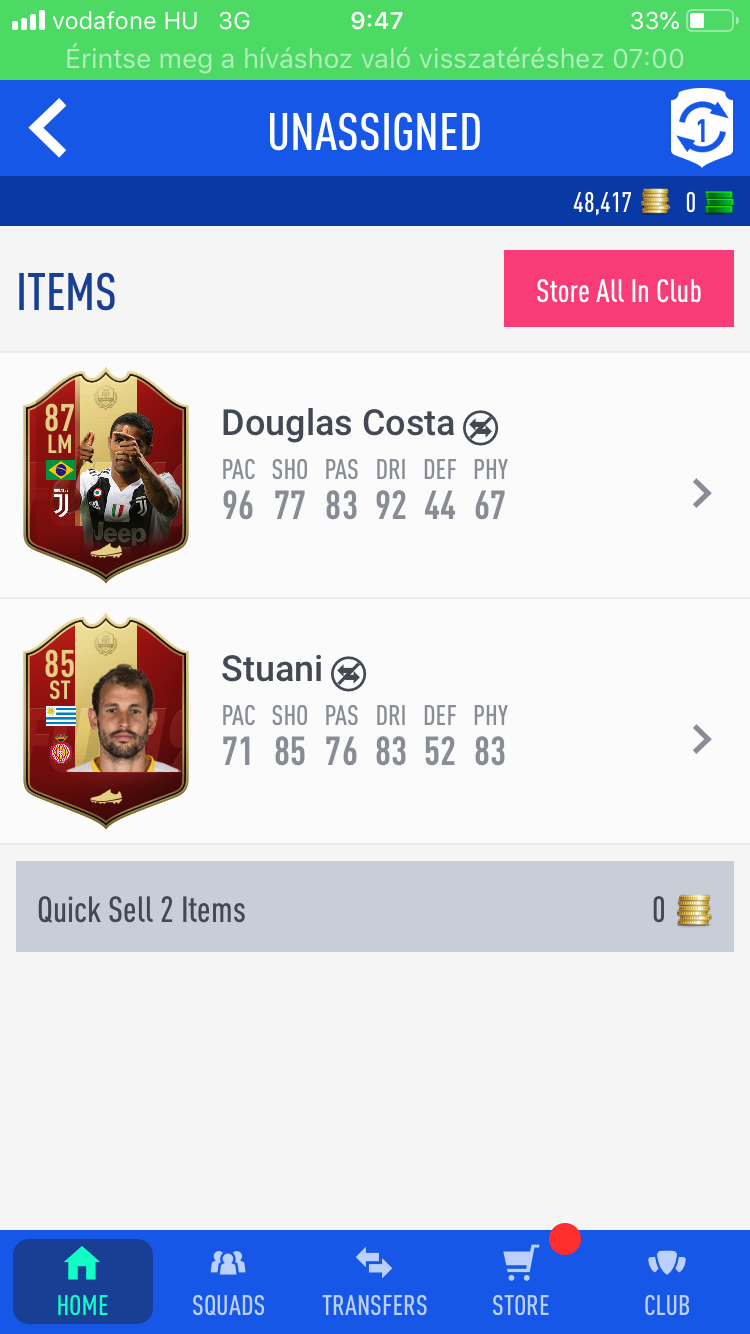The height and width of the screenshot is (1334, 750).
Task: Open the shield badge showing 1
Action: coord(702,128)
